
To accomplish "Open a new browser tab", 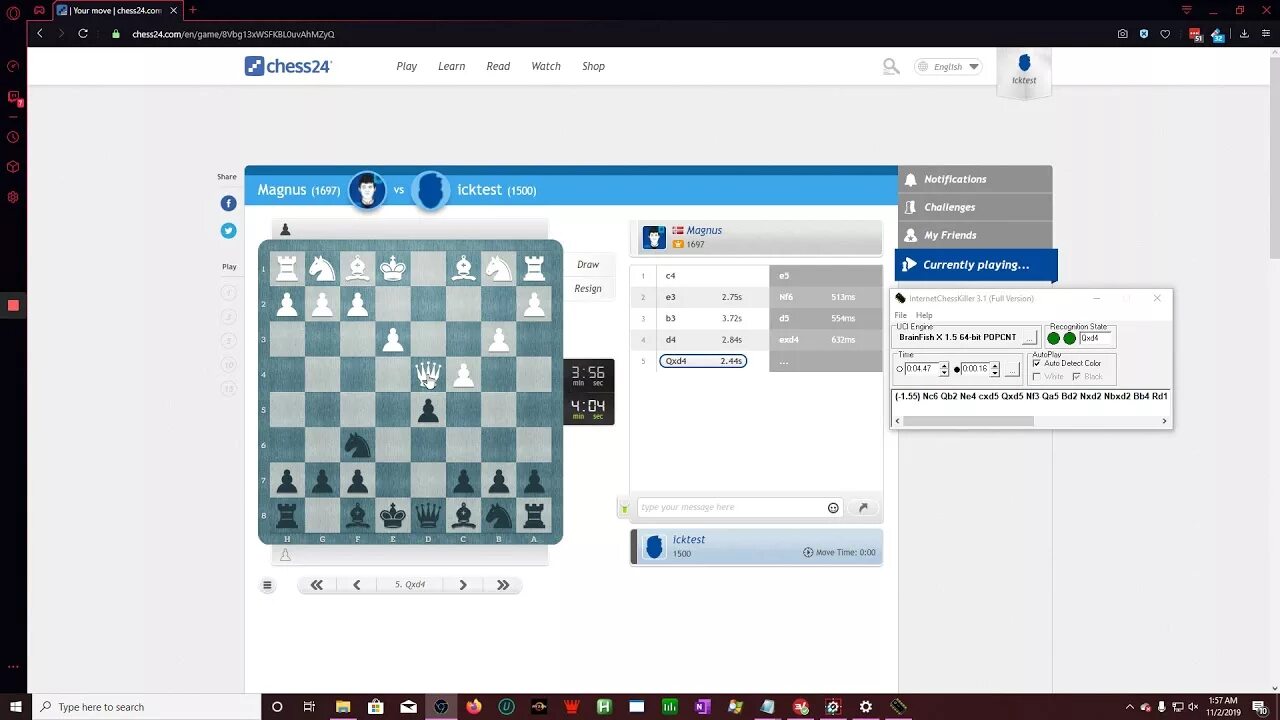I will pyautogui.click(x=193, y=10).
